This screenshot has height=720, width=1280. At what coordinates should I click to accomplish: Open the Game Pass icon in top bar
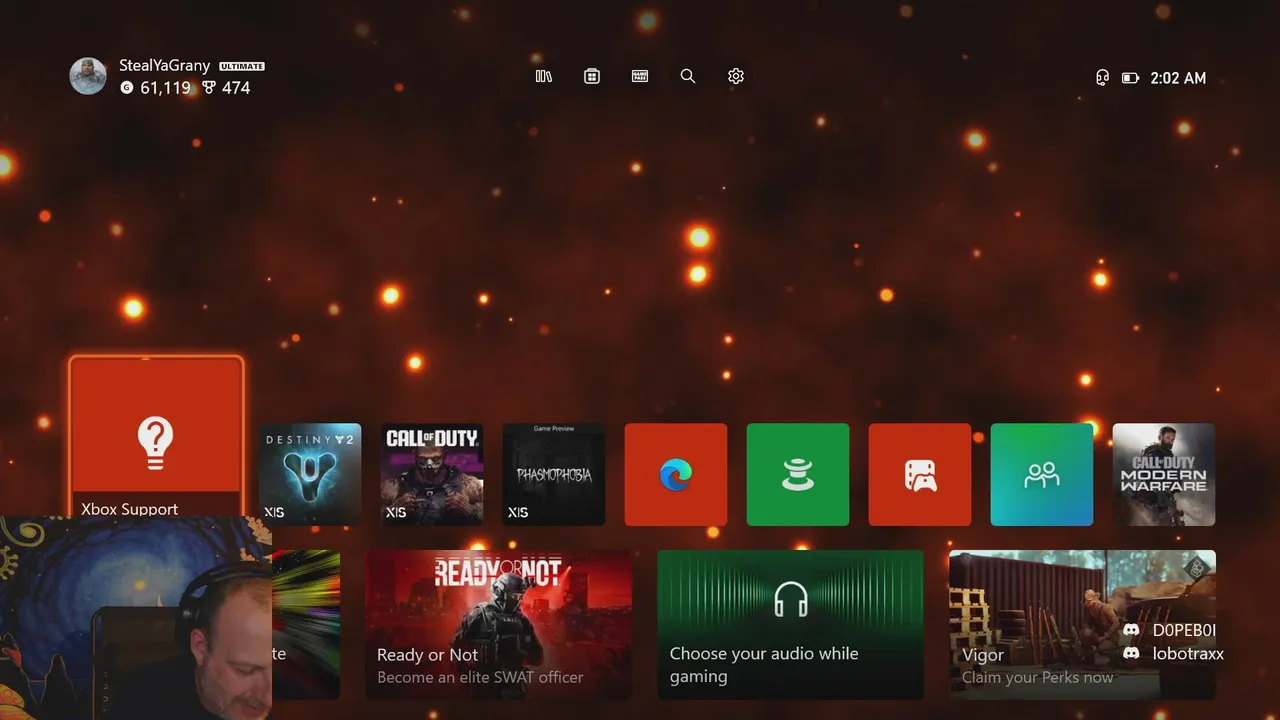[640, 76]
